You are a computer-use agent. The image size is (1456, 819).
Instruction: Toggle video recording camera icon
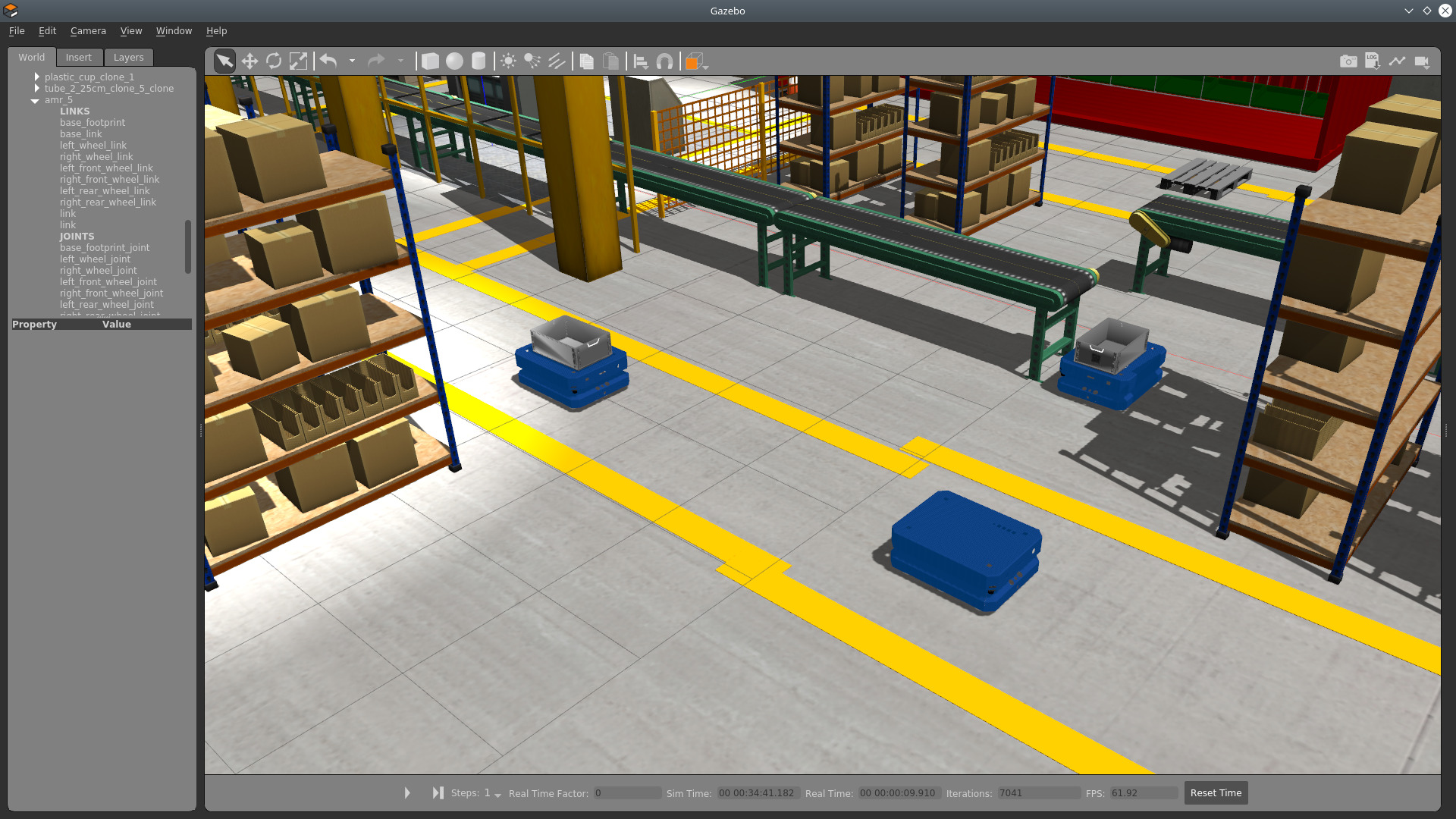coord(1422,61)
